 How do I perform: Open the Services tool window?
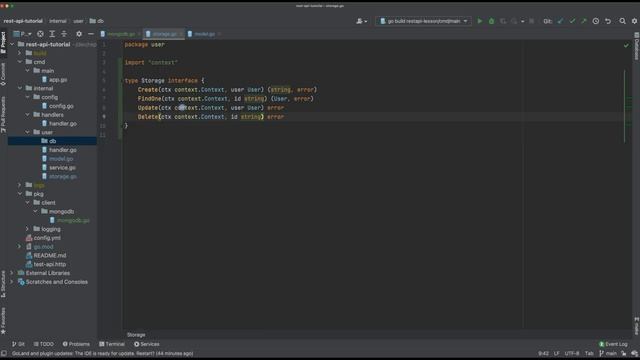(147, 344)
